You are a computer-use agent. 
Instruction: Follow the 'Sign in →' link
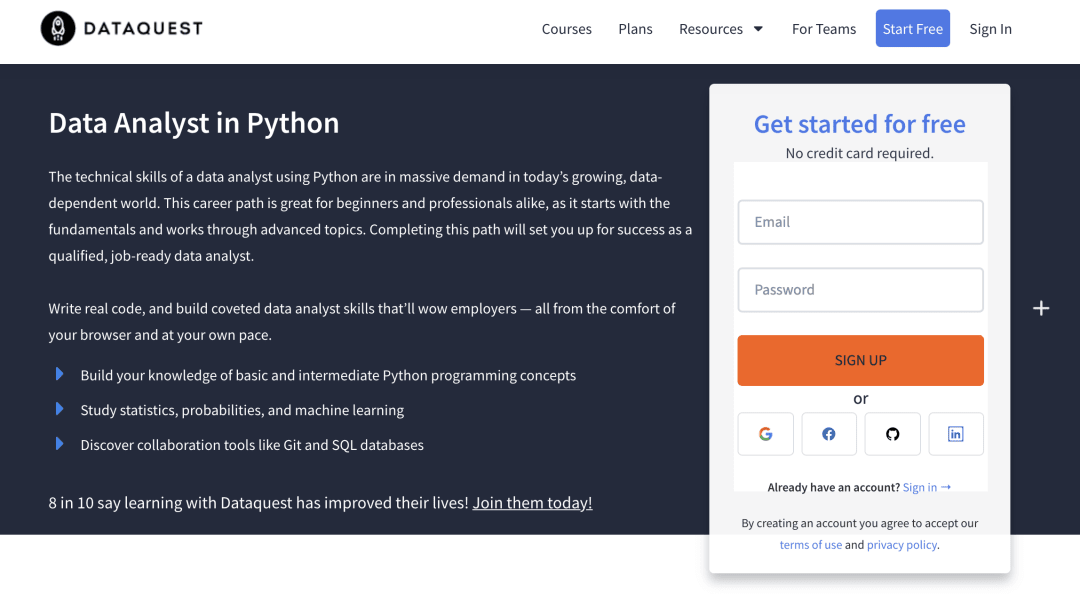[x=927, y=487]
